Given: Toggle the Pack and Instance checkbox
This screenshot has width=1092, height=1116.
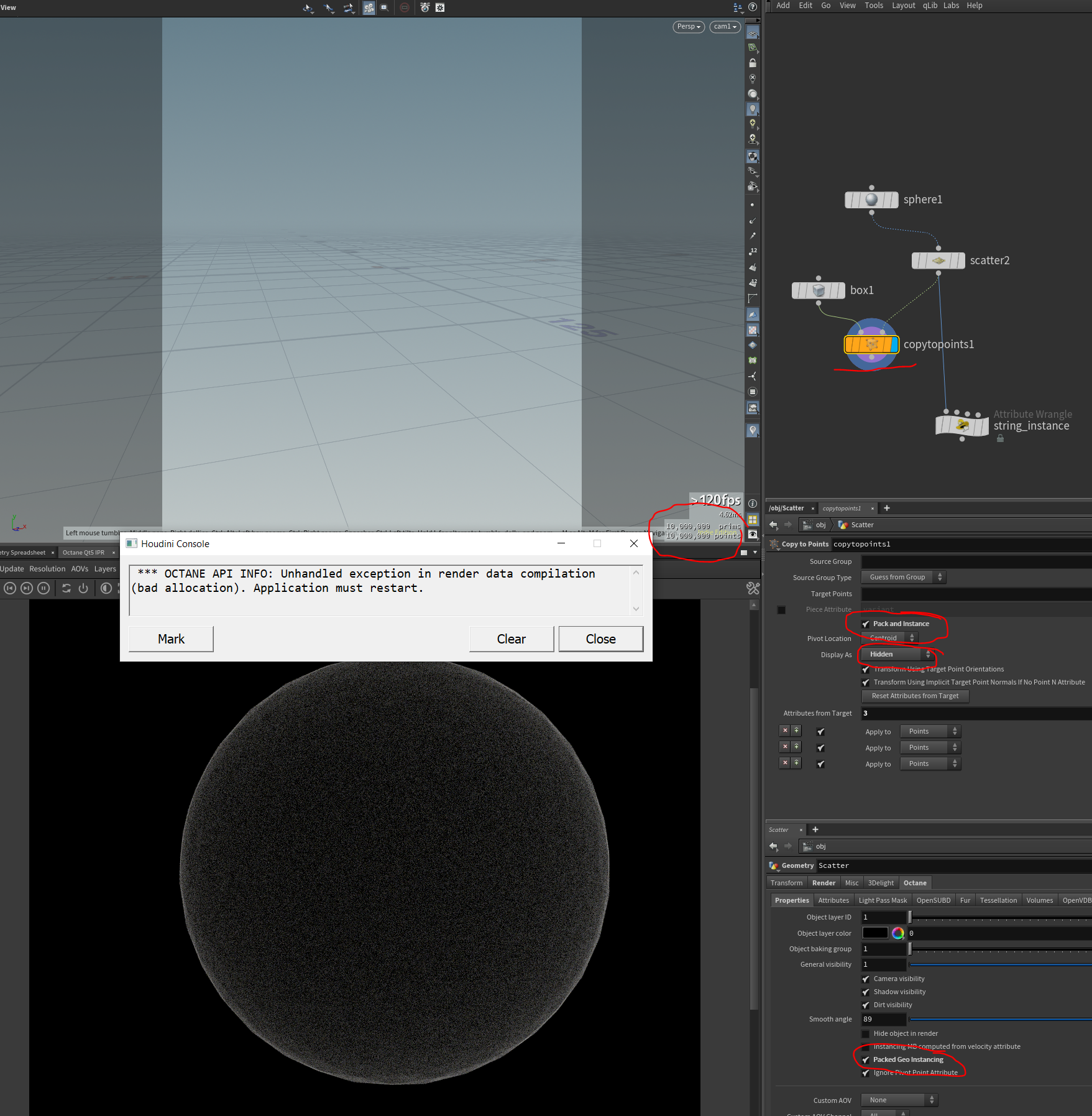Looking at the screenshot, I should click(866, 624).
